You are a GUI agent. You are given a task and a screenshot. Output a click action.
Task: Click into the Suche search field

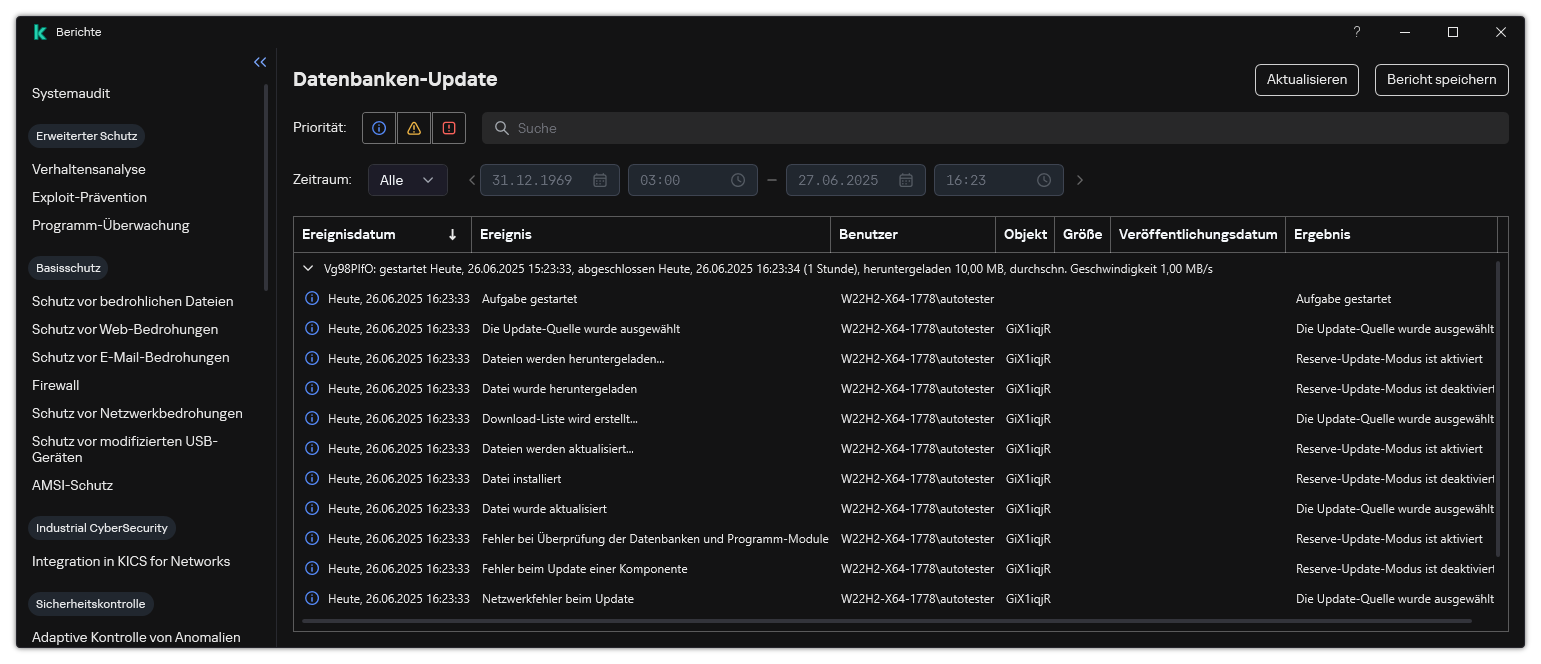tap(1000, 128)
